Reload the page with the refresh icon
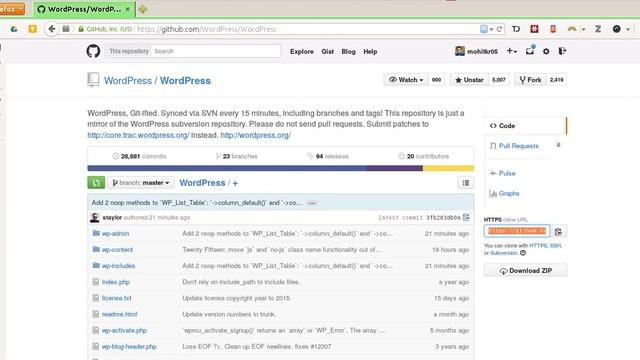The width and height of the screenshot is (640, 360). [499, 29]
